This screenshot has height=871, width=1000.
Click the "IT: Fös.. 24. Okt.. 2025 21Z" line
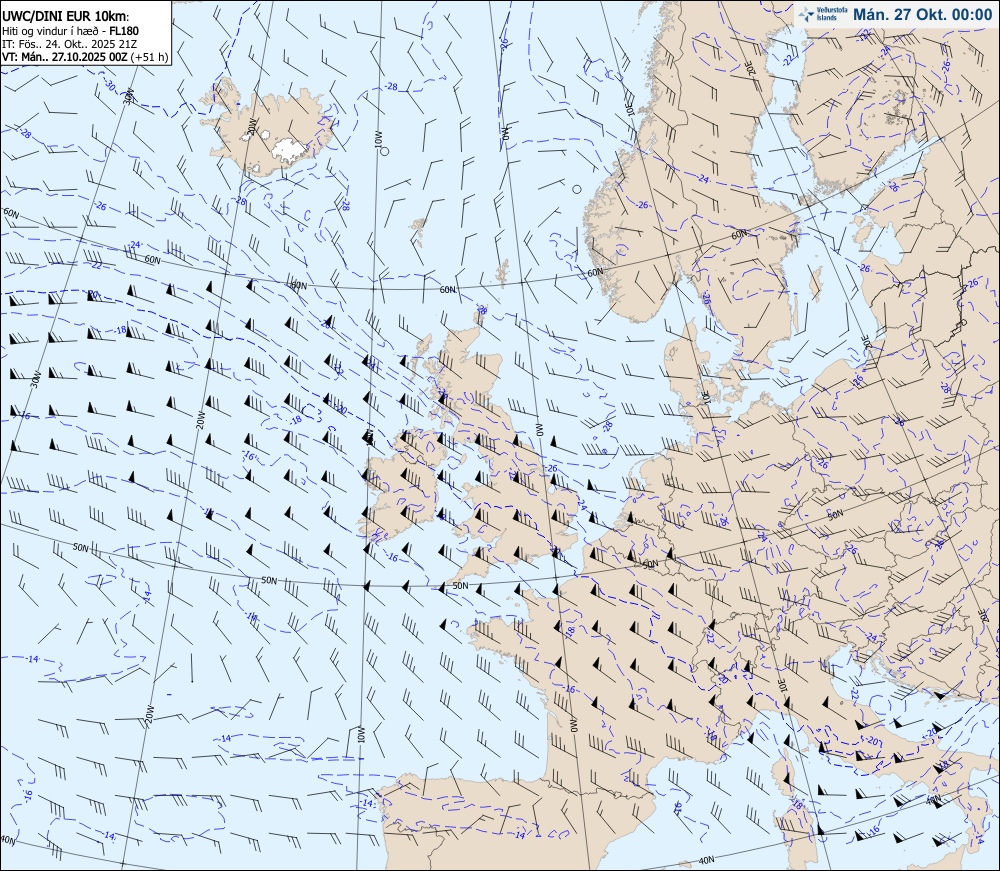click(x=70, y=44)
